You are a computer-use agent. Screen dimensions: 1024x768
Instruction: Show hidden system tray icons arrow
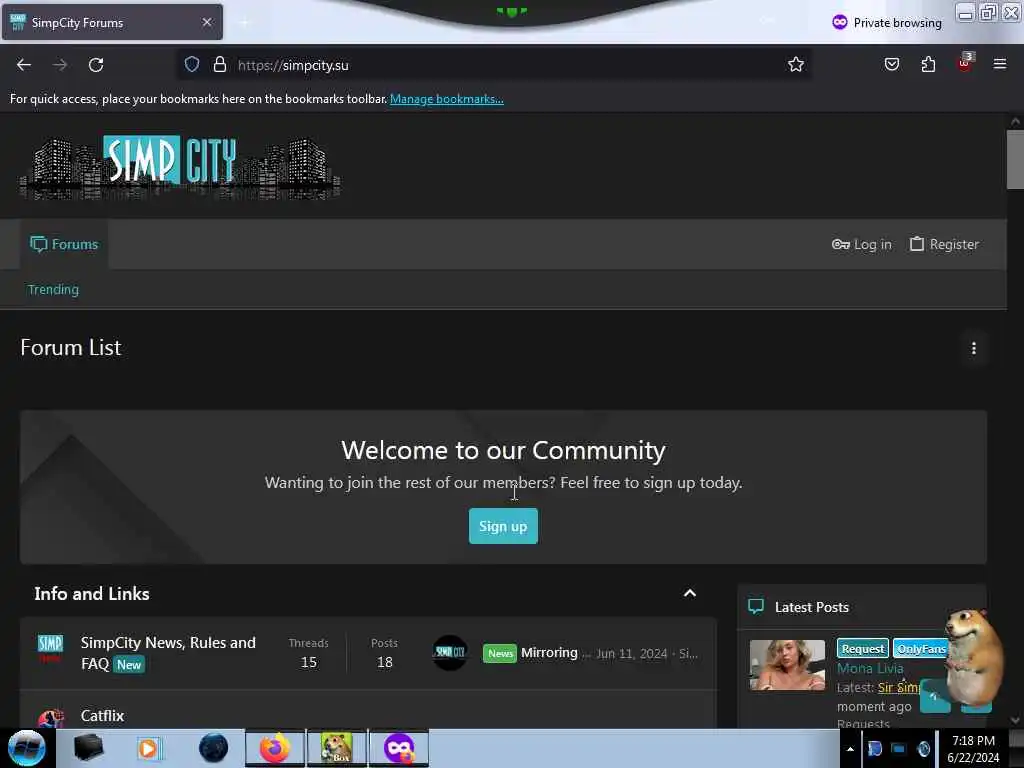[x=850, y=749]
